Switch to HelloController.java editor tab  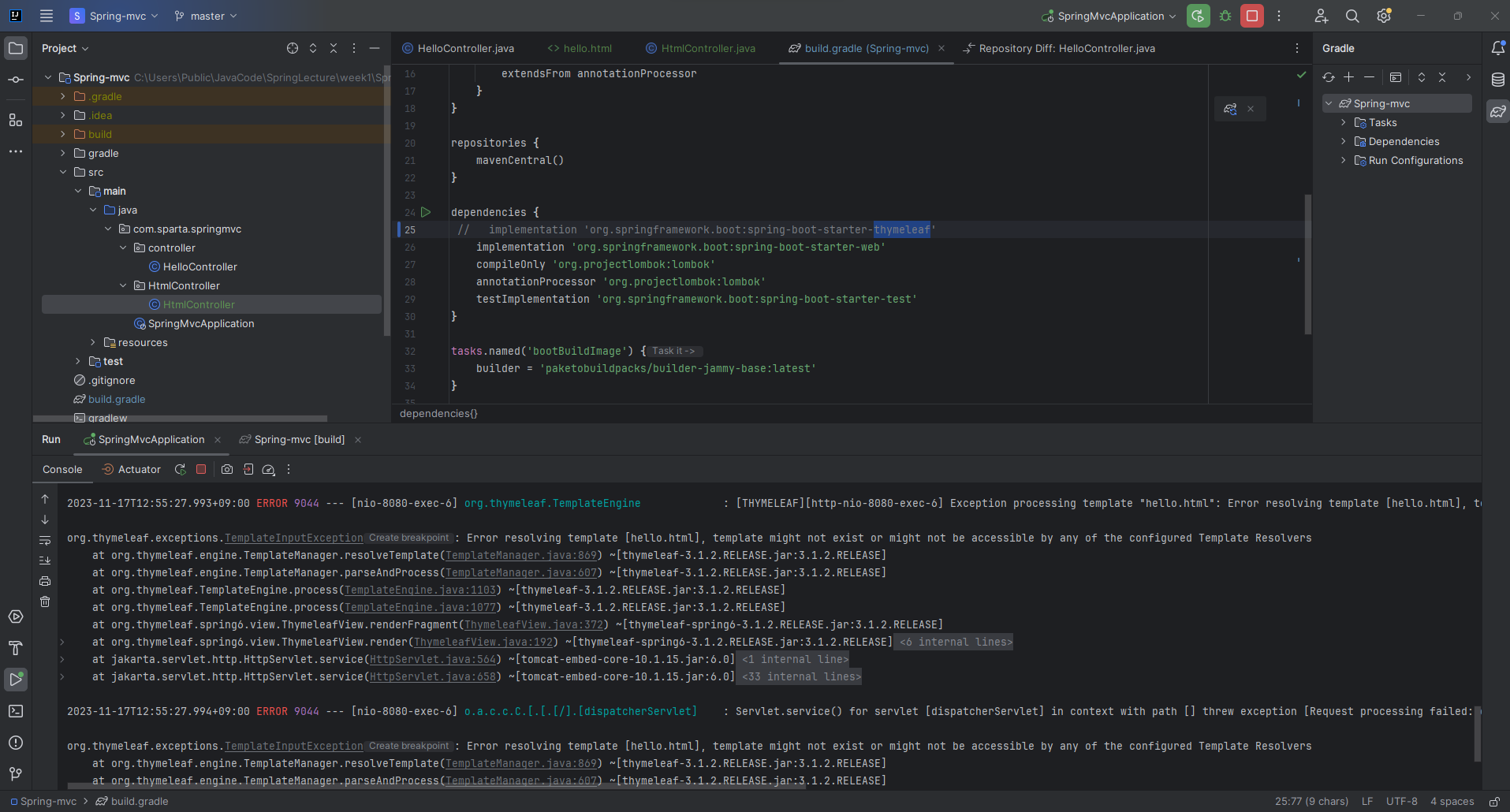click(458, 48)
